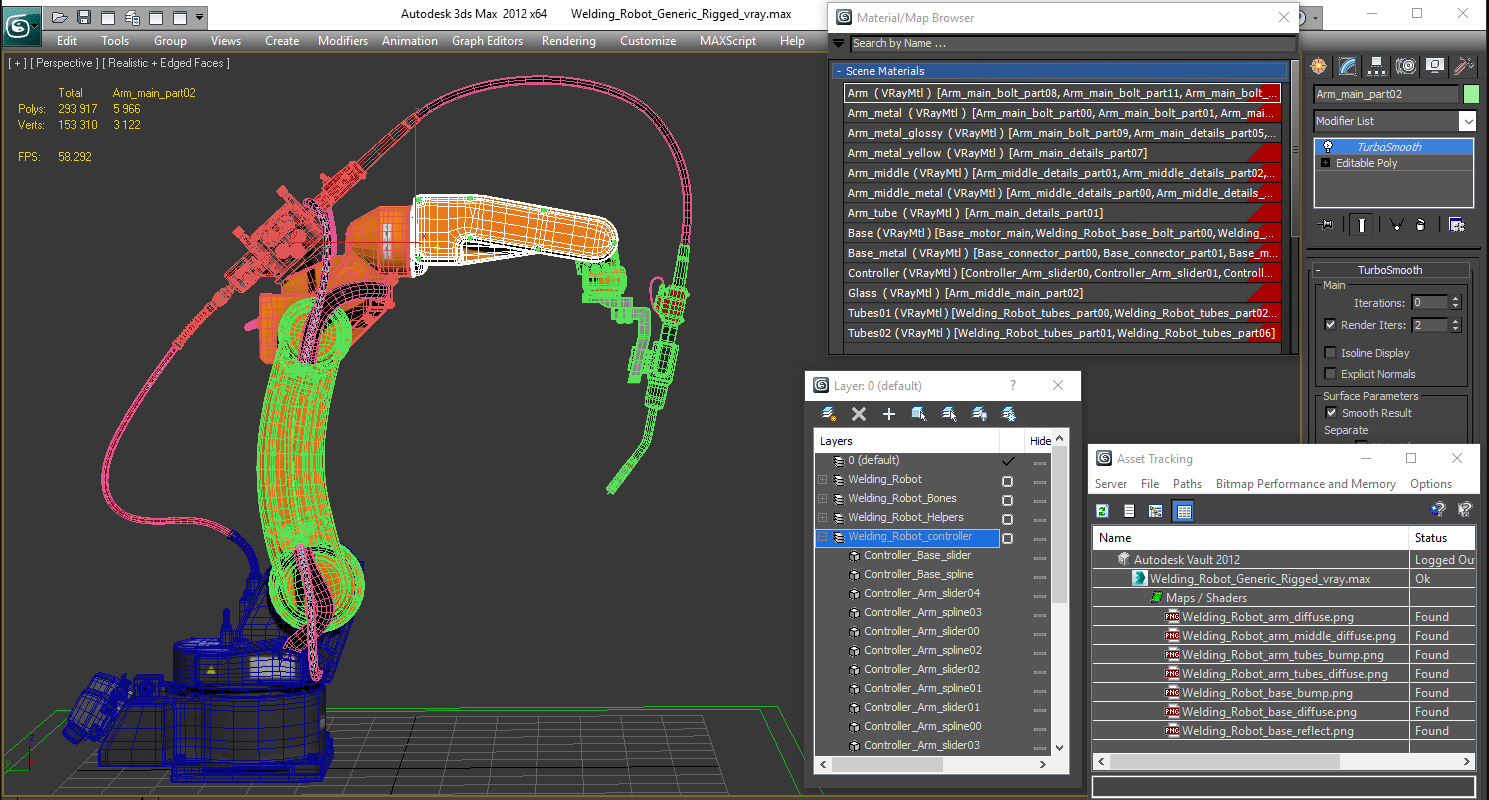Viewport: 1489px width, 800px height.
Task: Expand the Welding_Robot_Helpers layer
Action: pyautogui.click(x=822, y=518)
